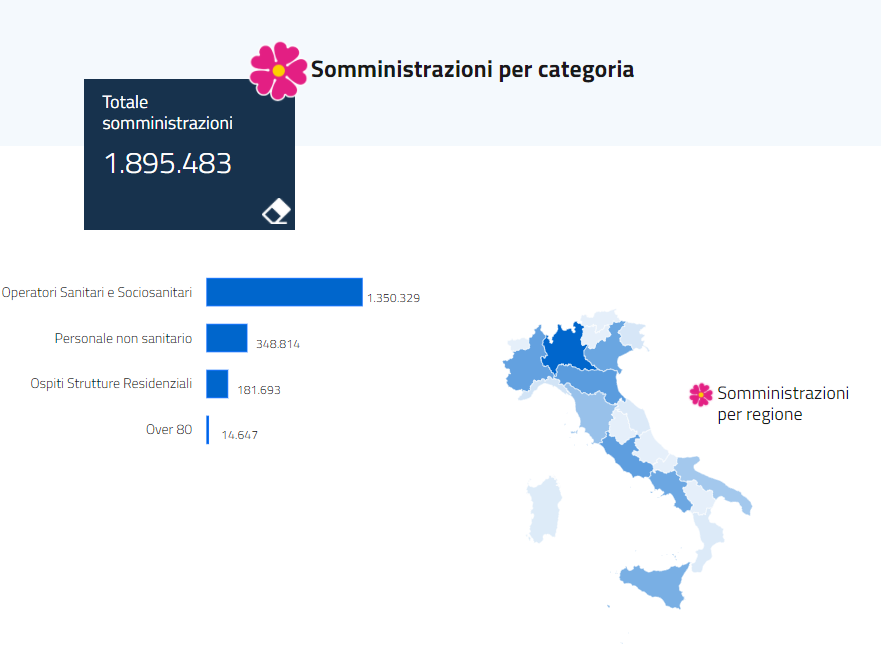This screenshot has width=881, height=658.
Task: Click the Operatori Sanitari e Sociosanitari label
Action: click(97, 293)
